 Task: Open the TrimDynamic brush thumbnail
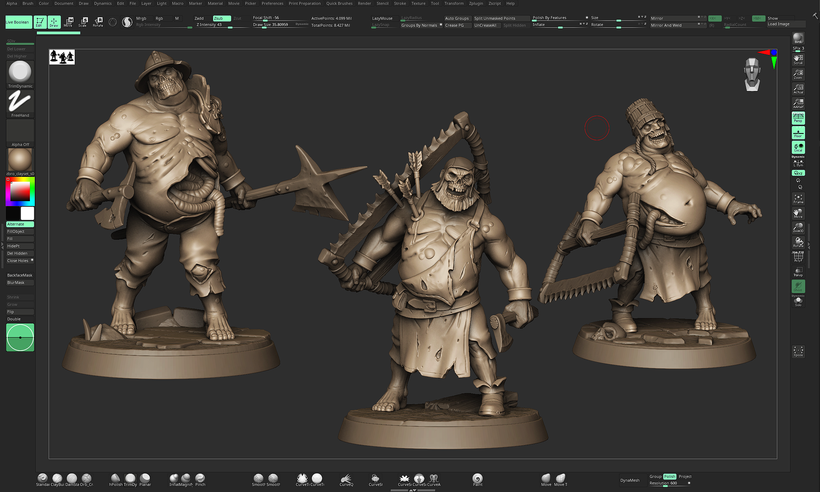point(20,73)
